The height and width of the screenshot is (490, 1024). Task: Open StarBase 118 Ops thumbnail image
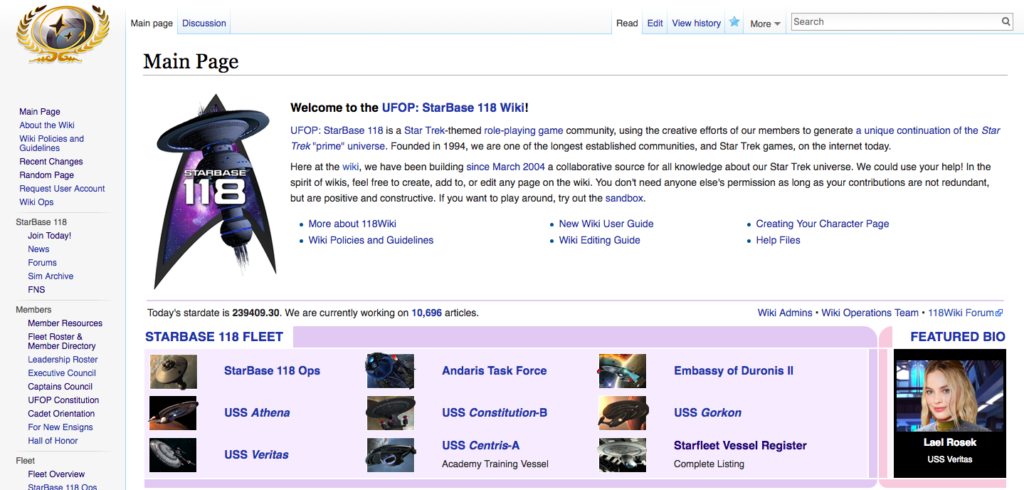[x=173, y=371]
